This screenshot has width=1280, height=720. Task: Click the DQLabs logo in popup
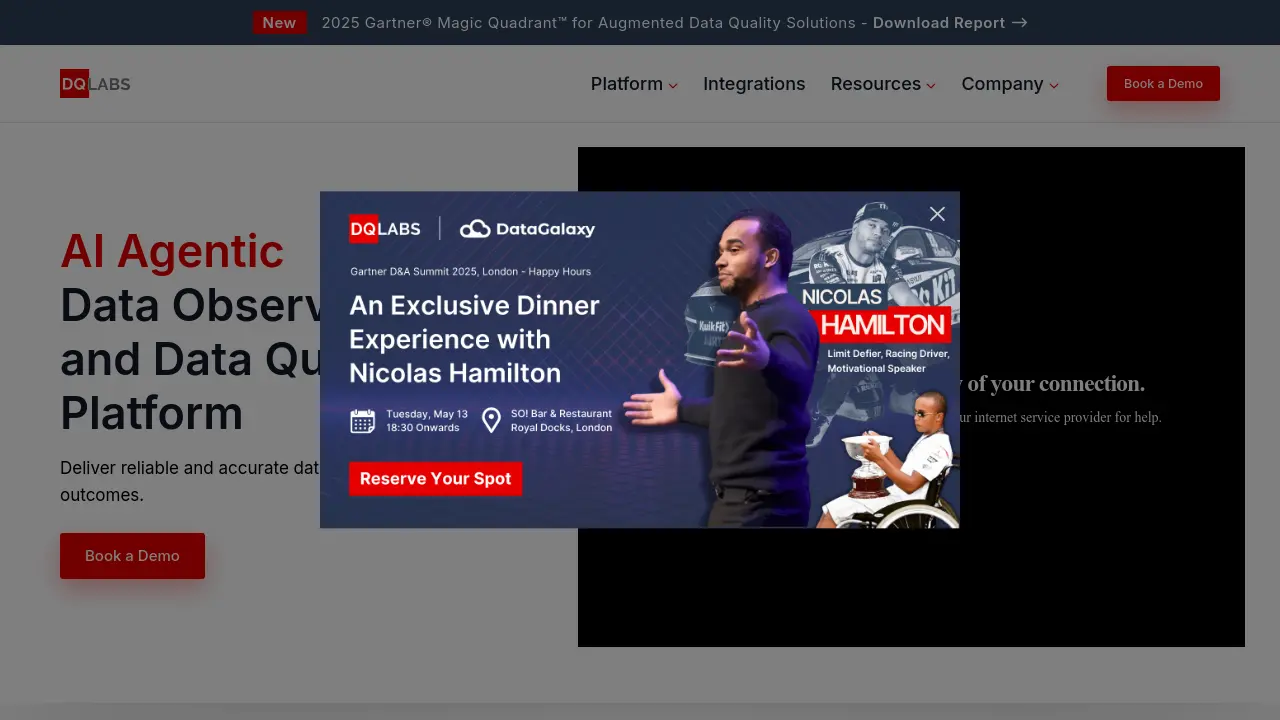tap(385, 229)
